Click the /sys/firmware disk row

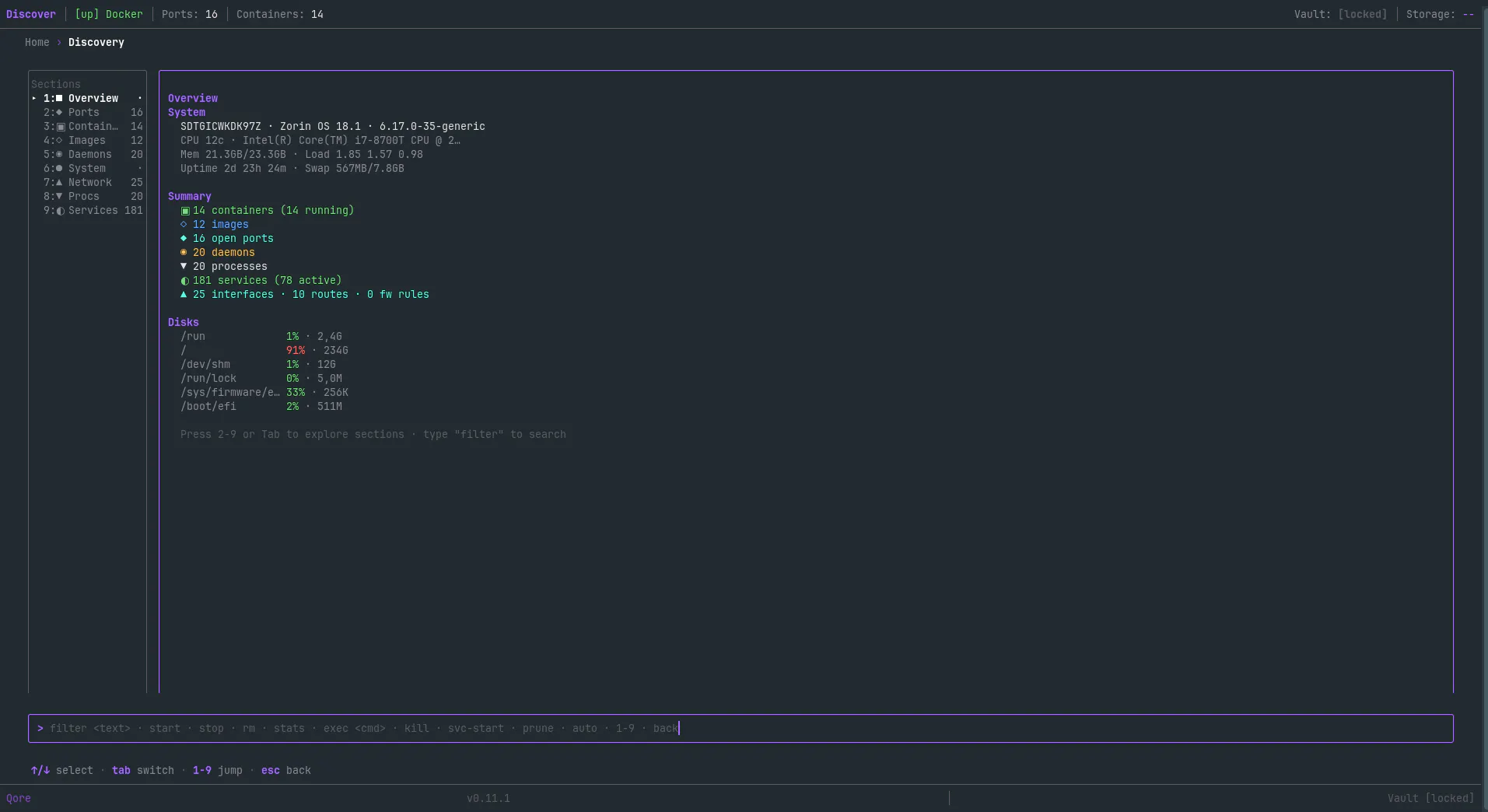(x=264, y=392)
